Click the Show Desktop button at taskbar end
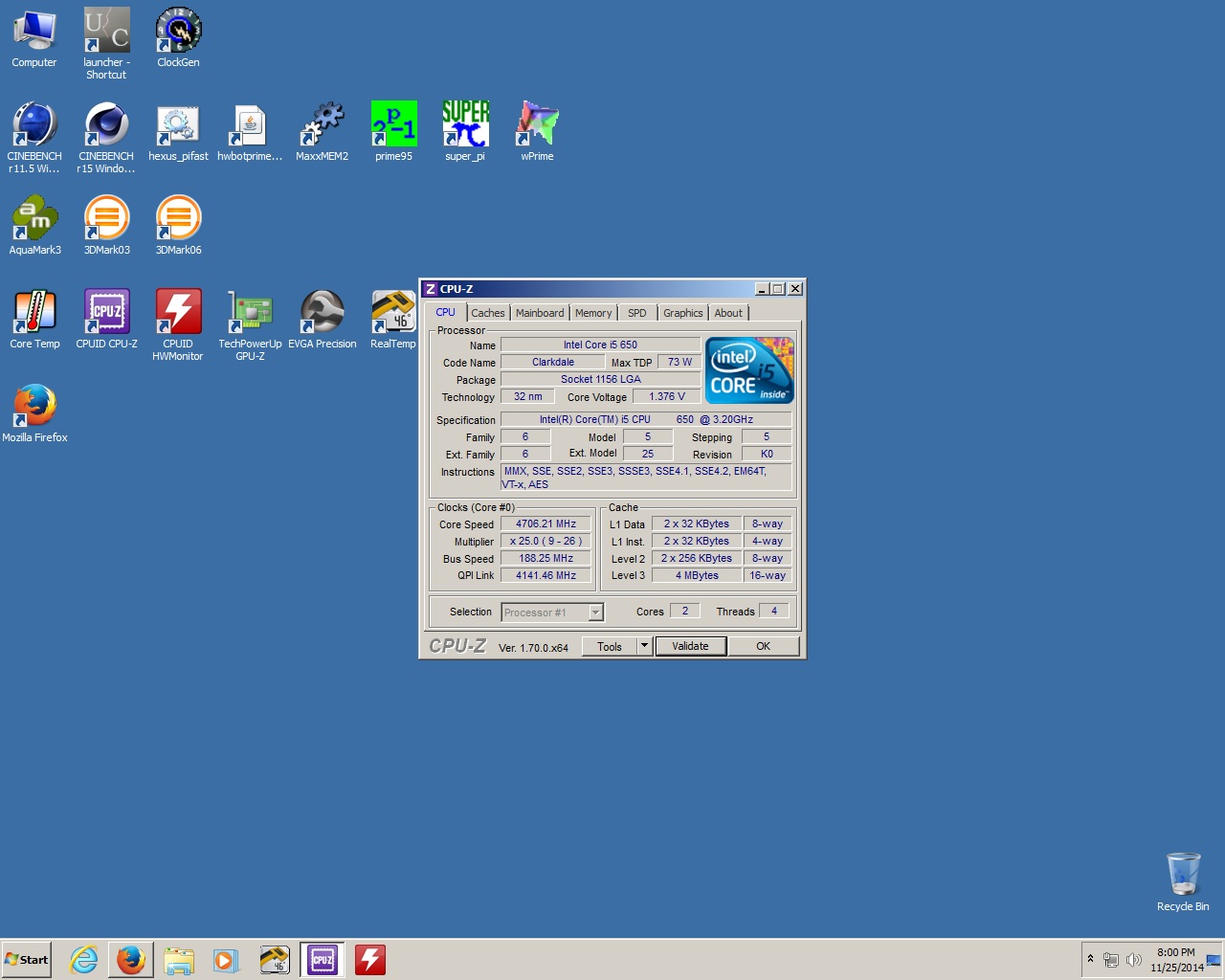This screenshot has height=980, width=1225. coord(1214,960)
